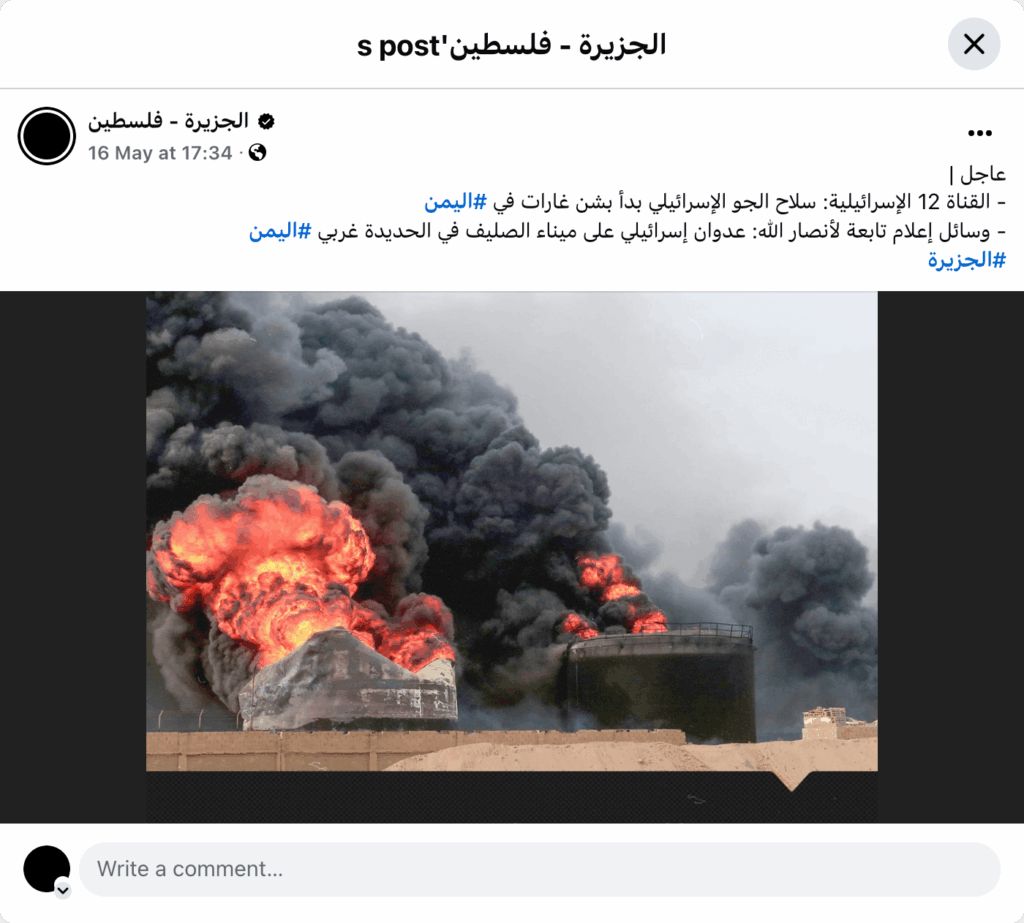Click the blue verified badge beside page name

coord(266,121)
